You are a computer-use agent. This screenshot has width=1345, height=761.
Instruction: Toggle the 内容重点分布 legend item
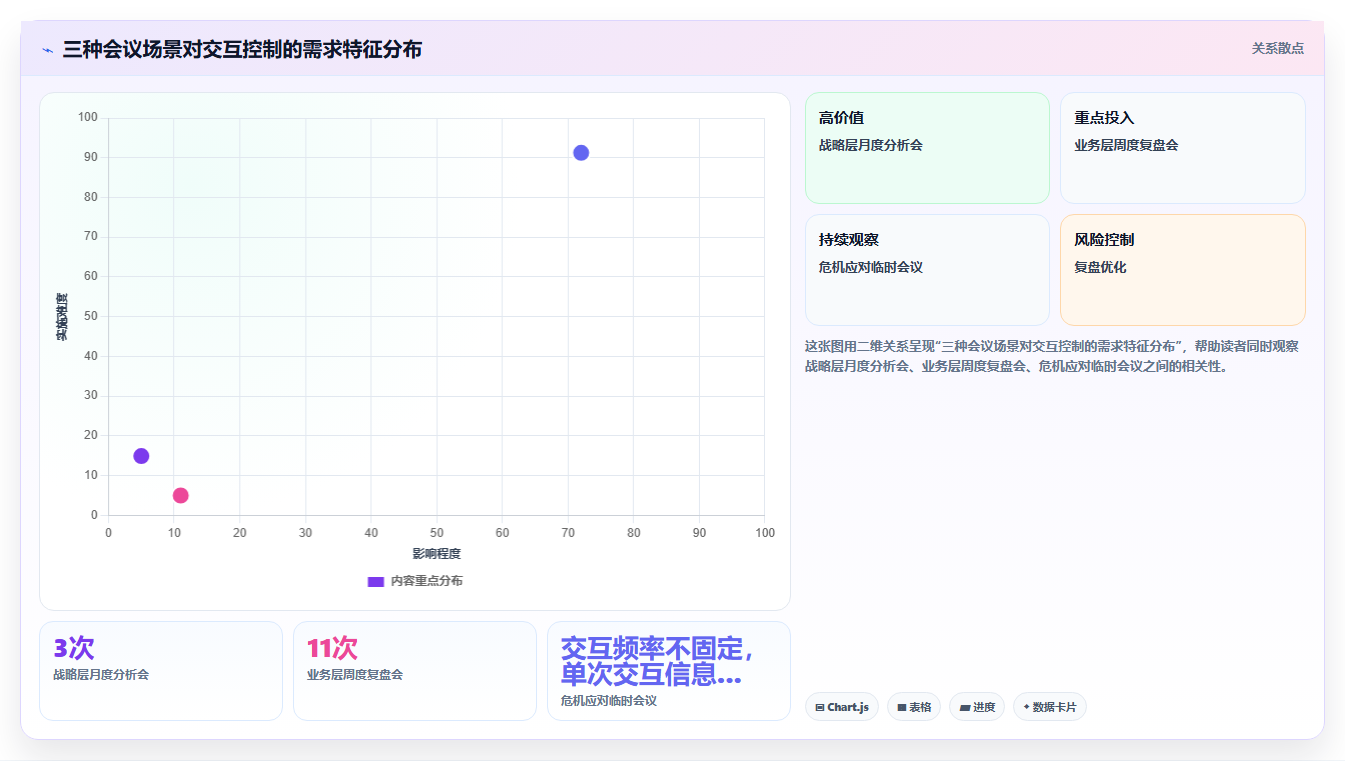(x=415, y=581)
